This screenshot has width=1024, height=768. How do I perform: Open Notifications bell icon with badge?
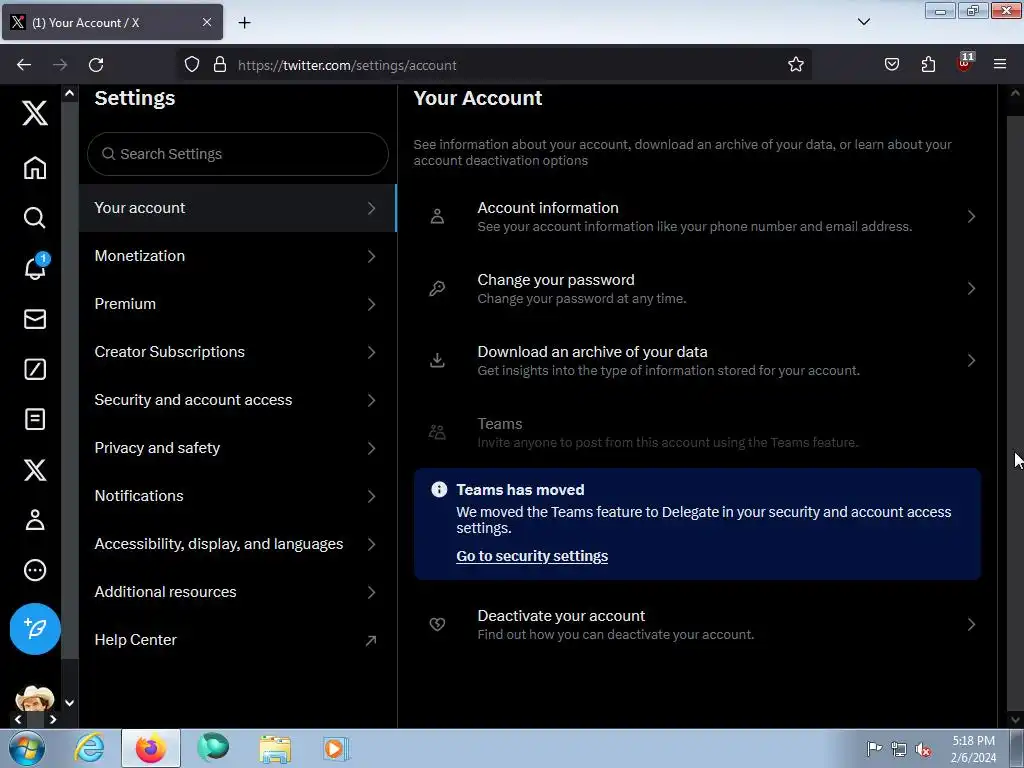tap(35, 268)
